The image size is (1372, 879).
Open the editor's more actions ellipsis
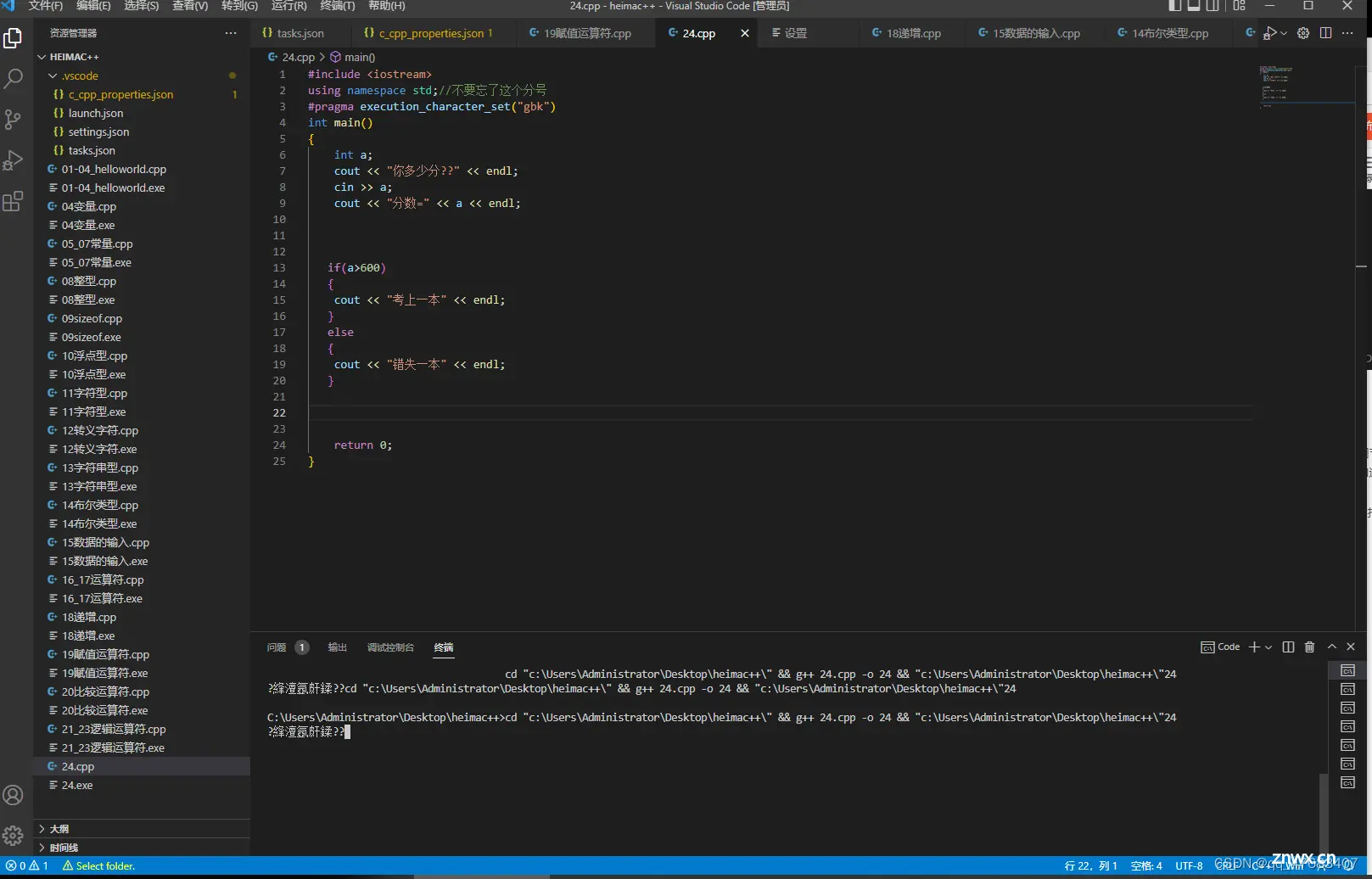point(1347,33)
